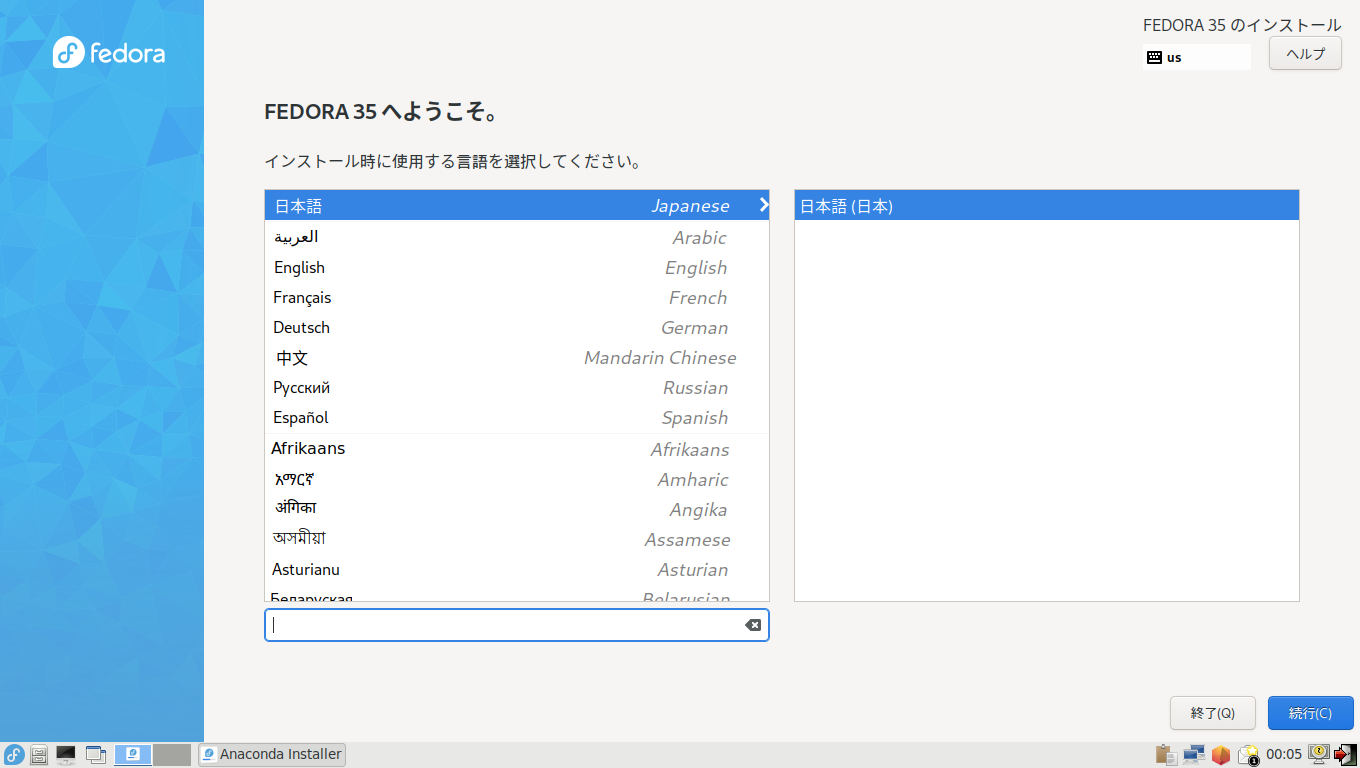This screenshot has width=1360, height=768.
Task: Click the logout door icon
Action: [x=1345, y=755]
